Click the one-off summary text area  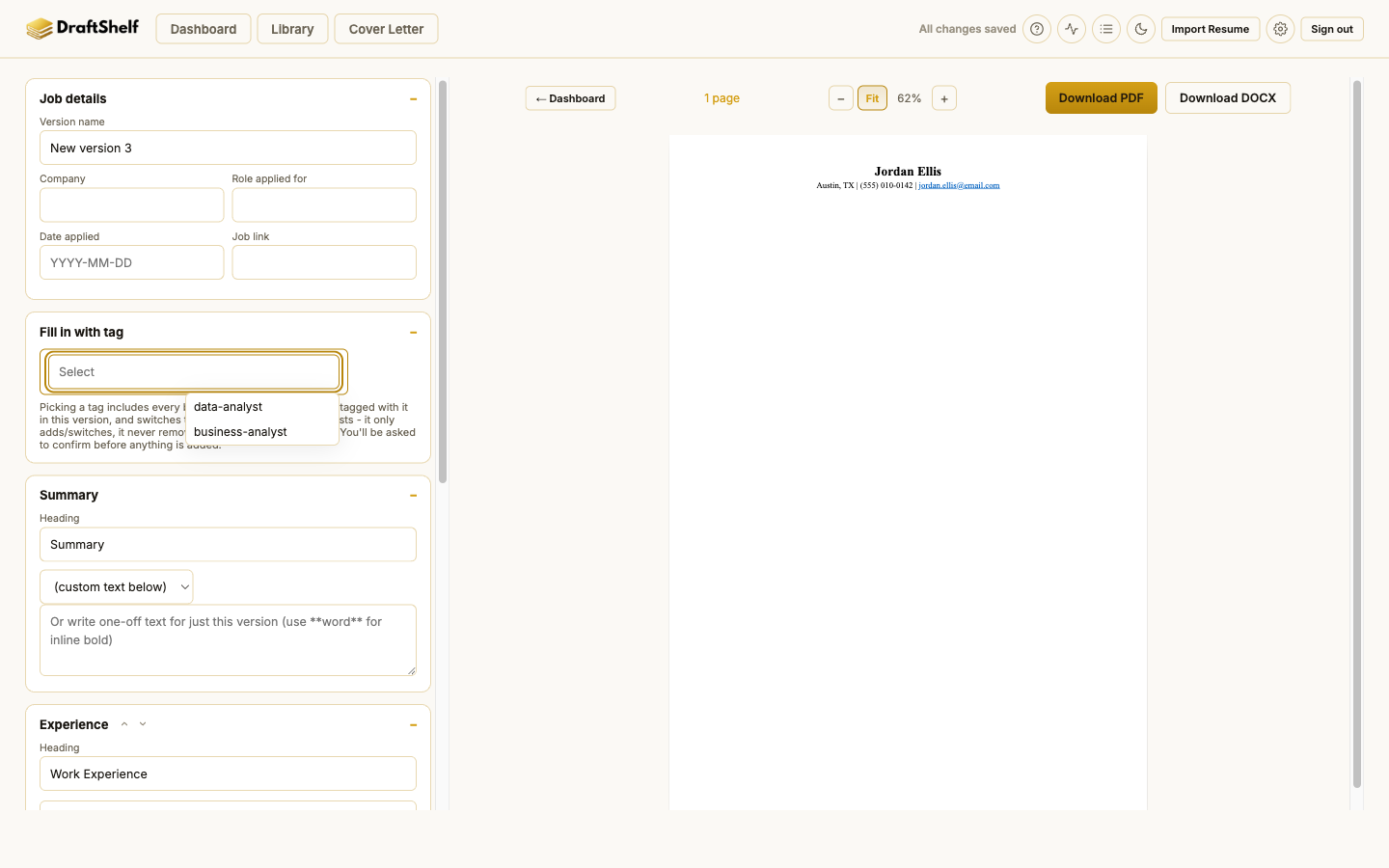pyautogui.click(x=228, y=640)
